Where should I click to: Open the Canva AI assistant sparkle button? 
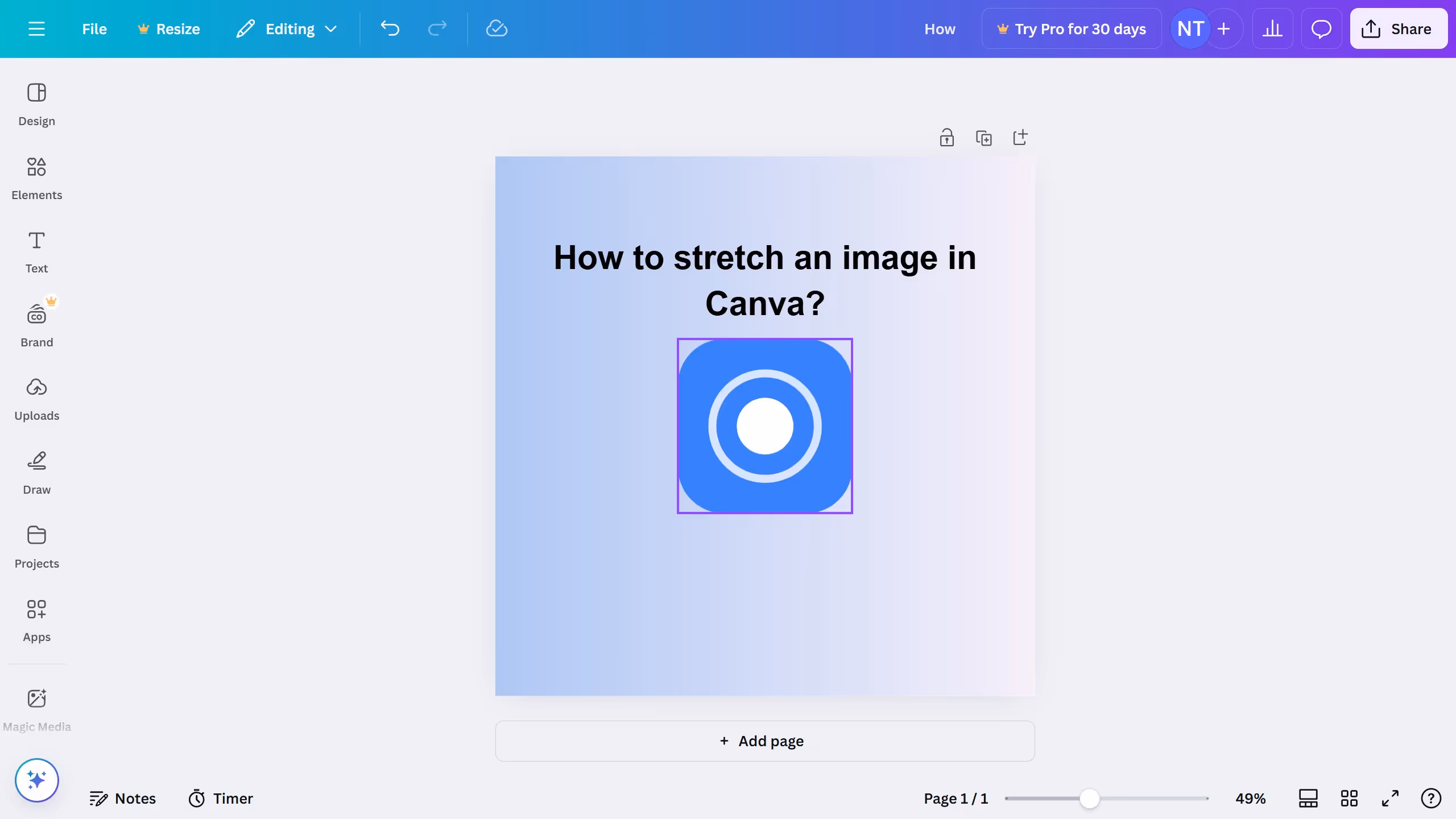click(36, 780)
